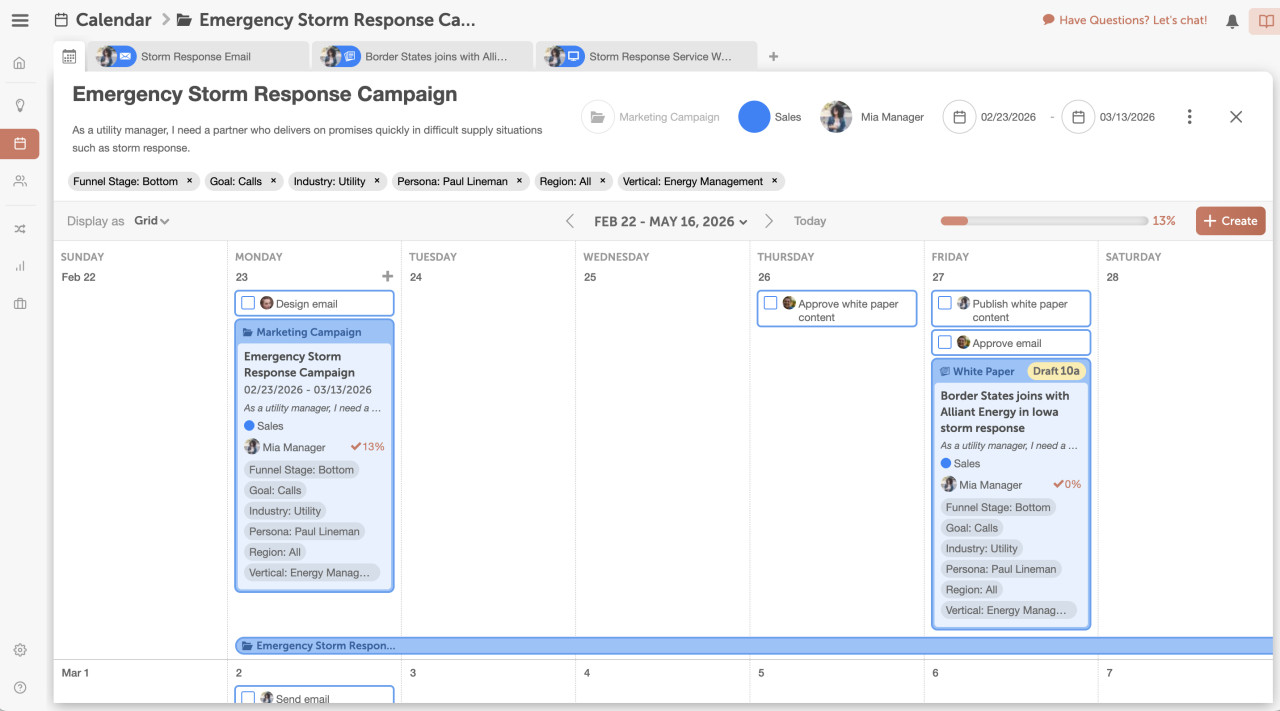
Task: Open the three-dot more options menu
Action: coord(1189,117)
